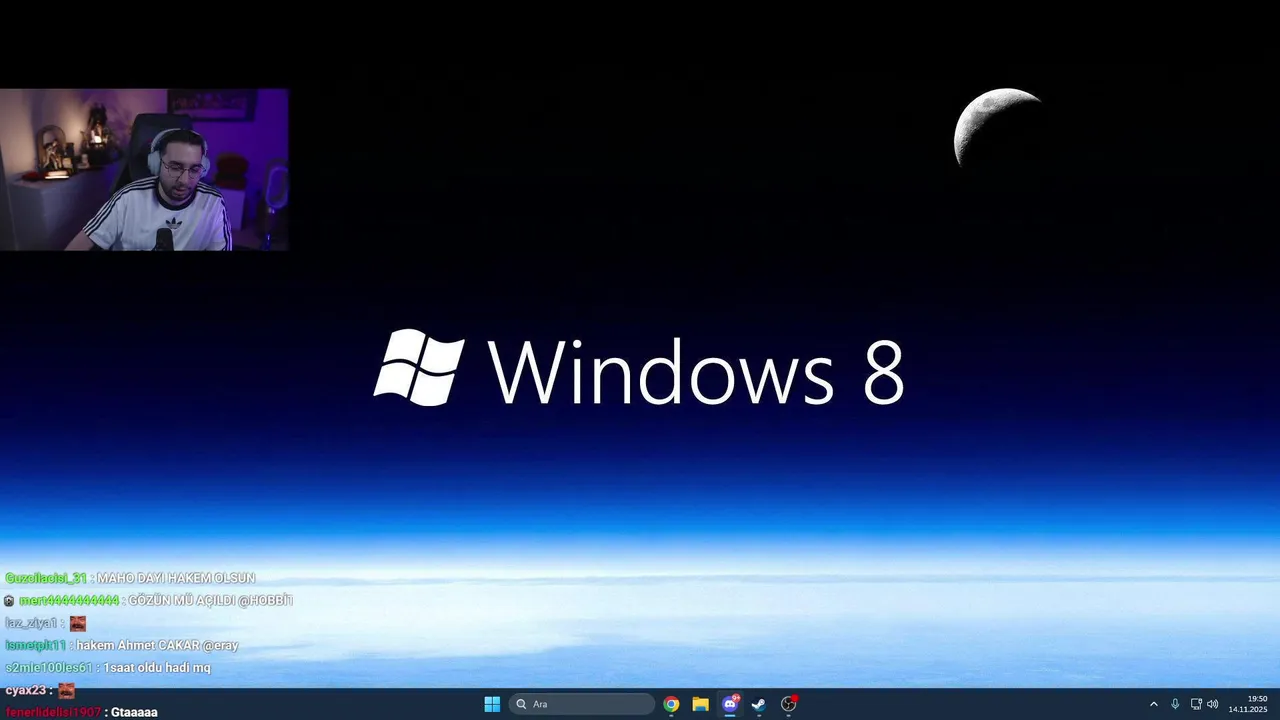The width and height of the screenshot is (1280, 720).
Task: Click chat username cyax23
Action: coord(26,690)
